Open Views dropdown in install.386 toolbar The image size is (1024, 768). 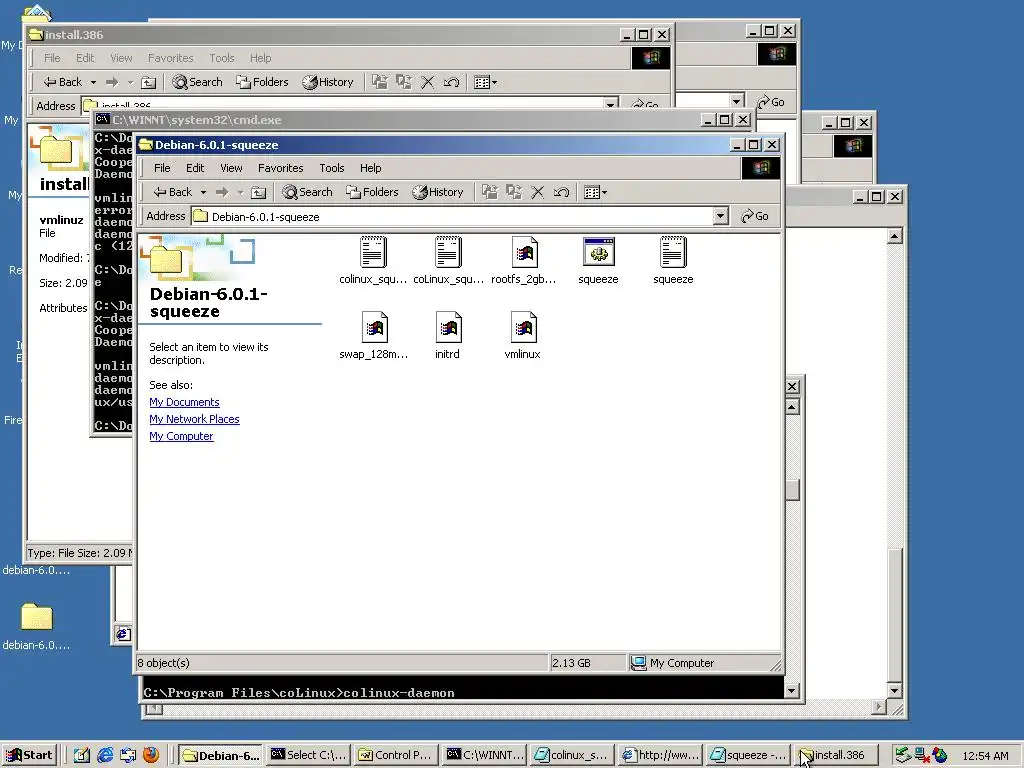point(485,82)
